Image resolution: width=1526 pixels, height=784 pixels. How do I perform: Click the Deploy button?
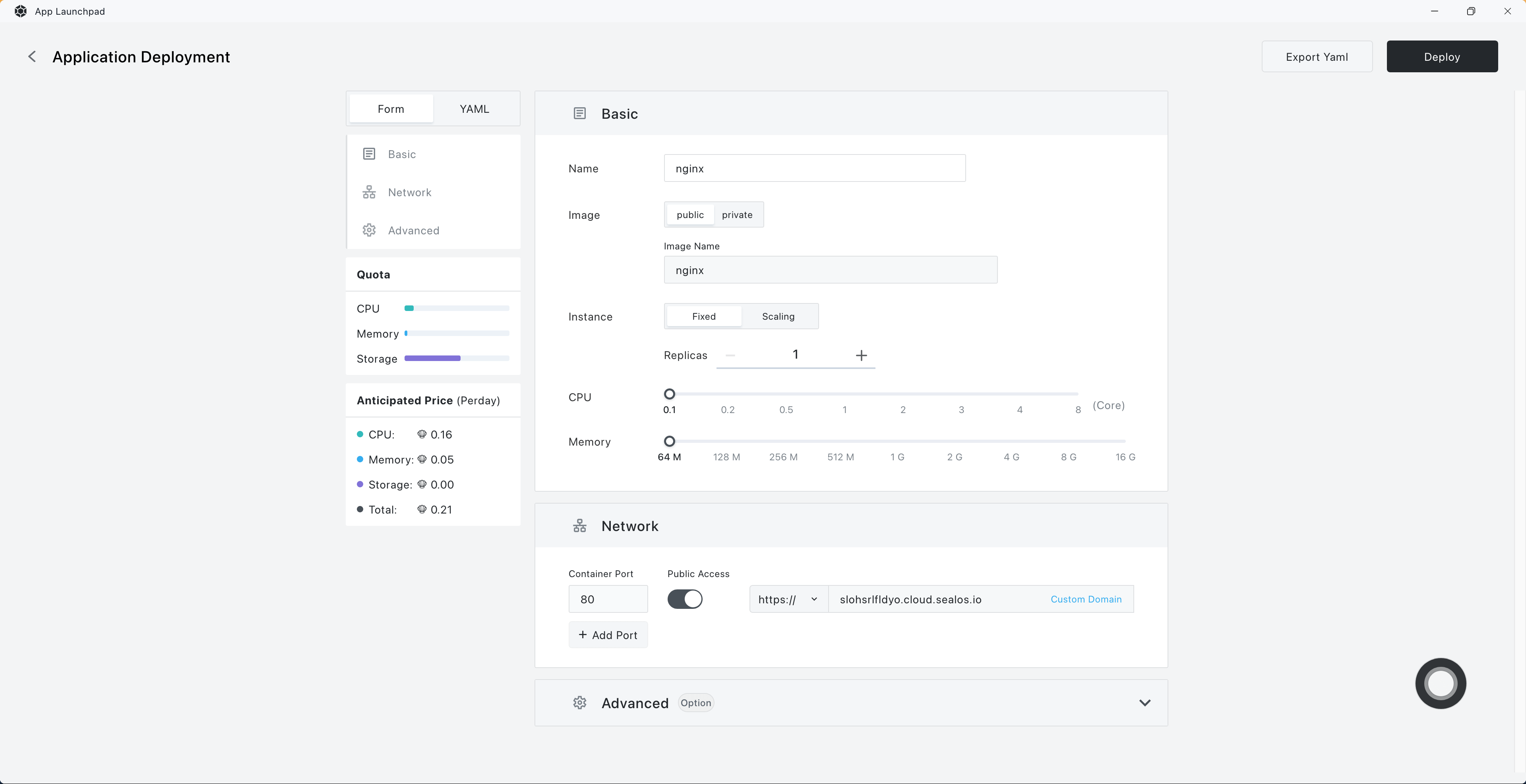(1441, 57)
